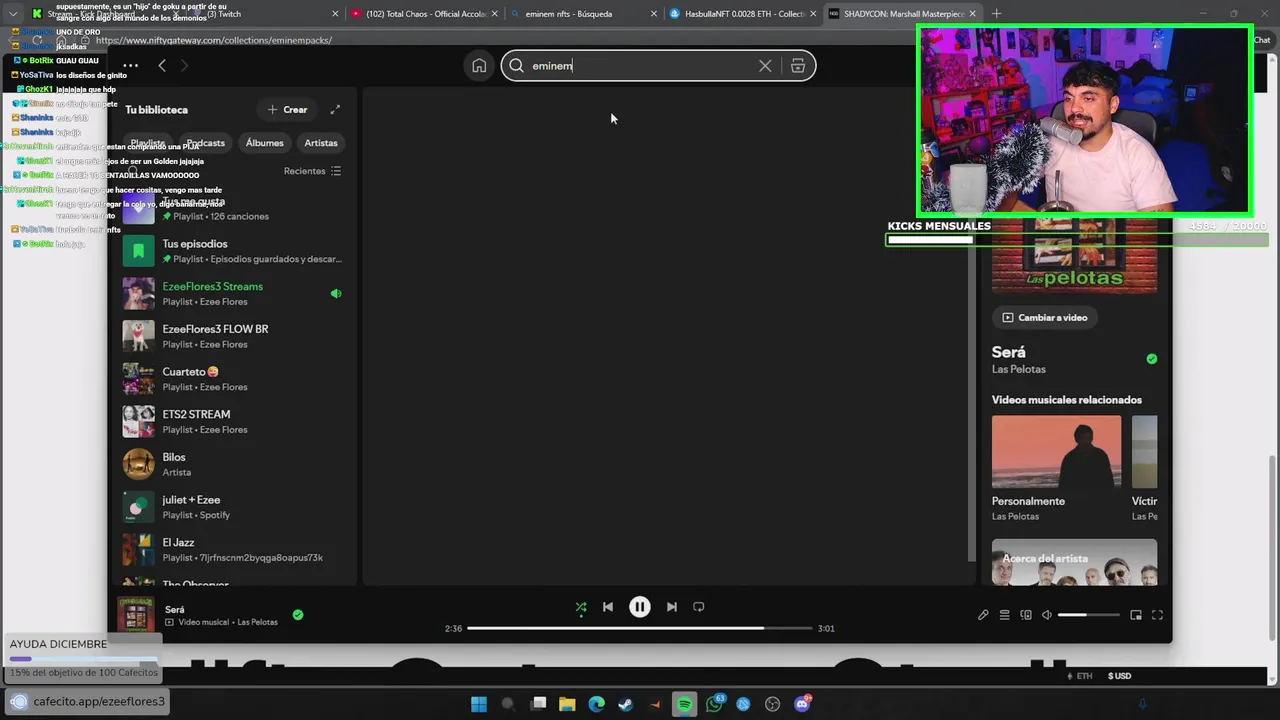This screenshot has width=1280, height=720.
Task: Open EzeeFlores3 FLOW BR playlist
Action: [x=233, y=336]
